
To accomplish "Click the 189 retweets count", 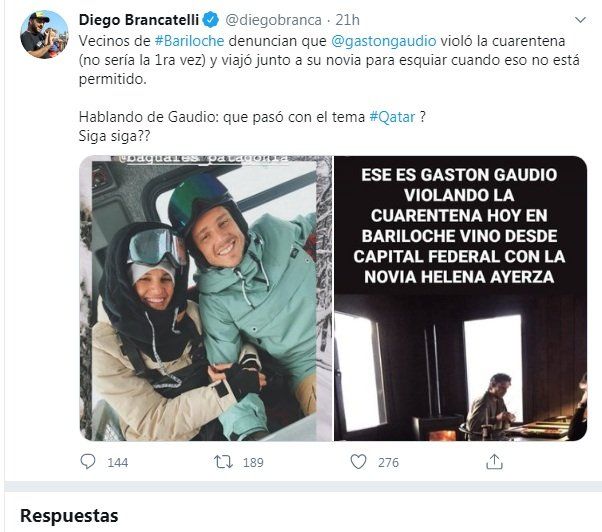I will (253, 463).
